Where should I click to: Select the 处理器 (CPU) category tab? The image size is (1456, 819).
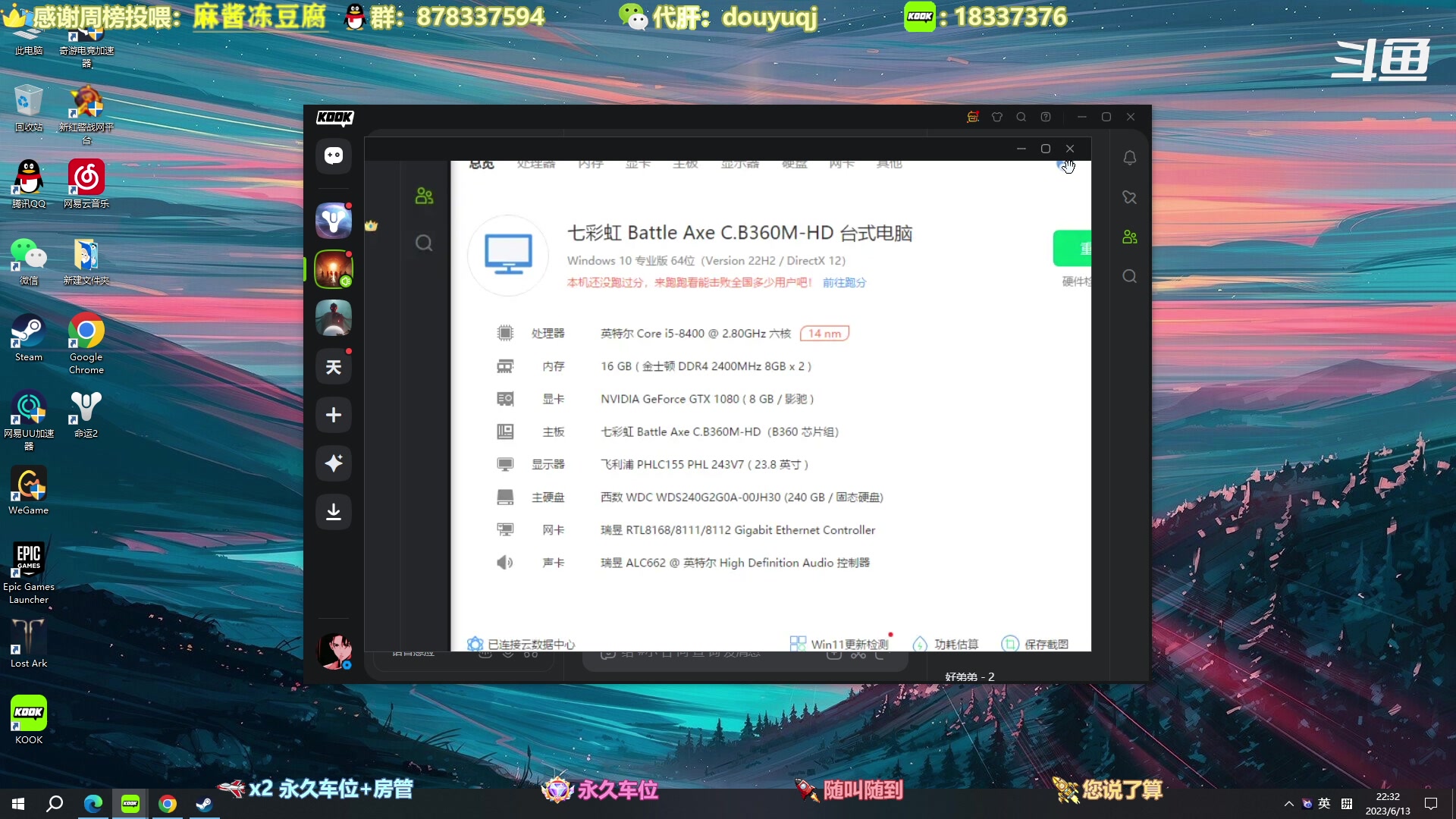pos(535,163)
